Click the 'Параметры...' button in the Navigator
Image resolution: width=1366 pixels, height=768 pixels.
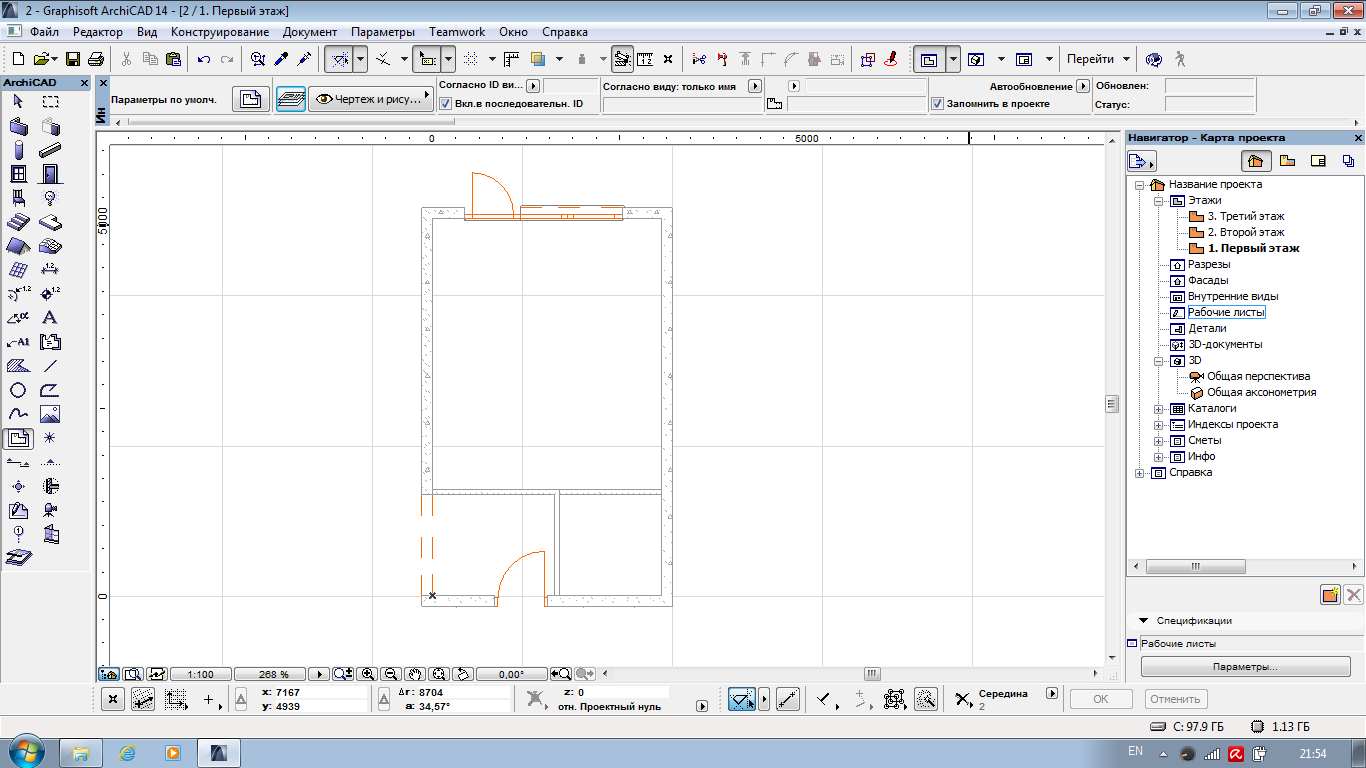(1245, 667)
